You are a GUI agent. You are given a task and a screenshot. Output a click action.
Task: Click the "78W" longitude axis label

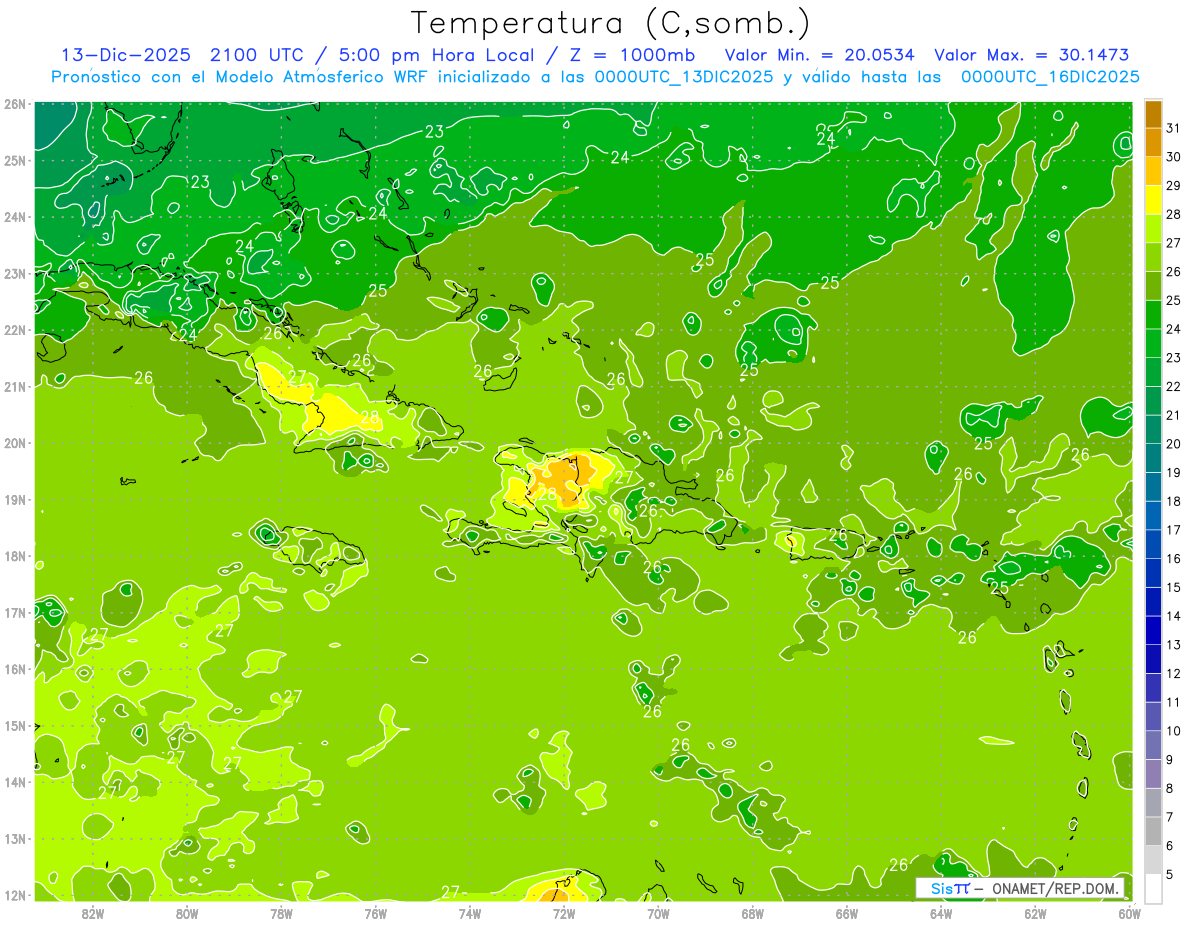point(281,913)
